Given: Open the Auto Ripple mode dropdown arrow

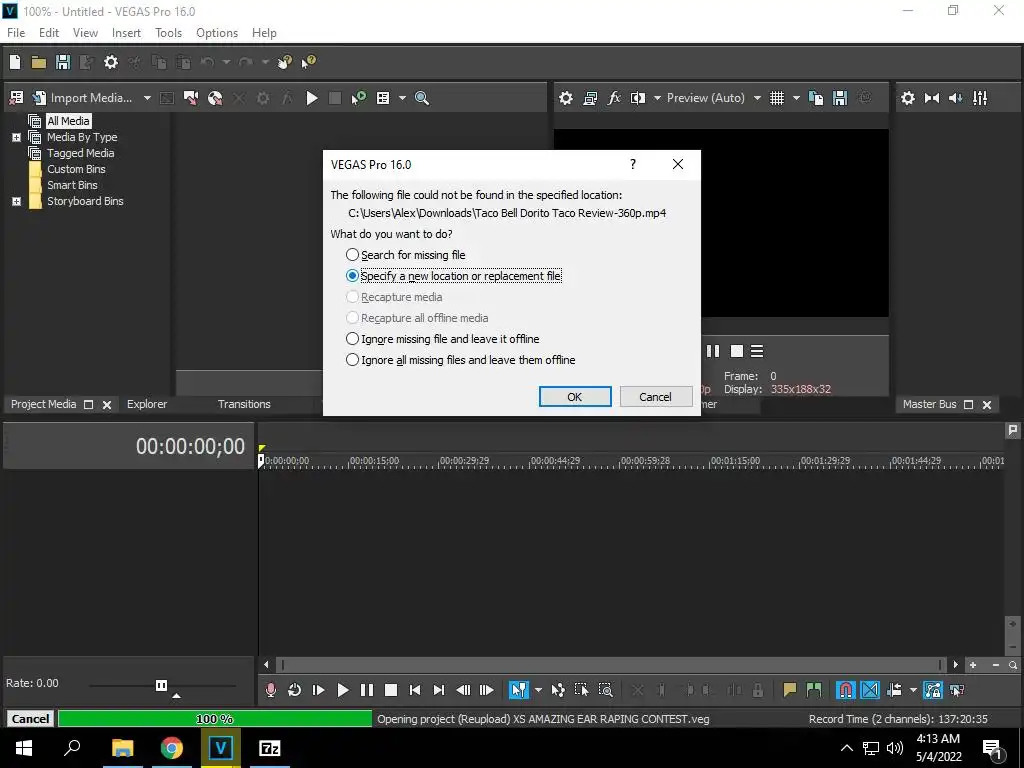Looking at the screenshot, I should pos(913,690).
